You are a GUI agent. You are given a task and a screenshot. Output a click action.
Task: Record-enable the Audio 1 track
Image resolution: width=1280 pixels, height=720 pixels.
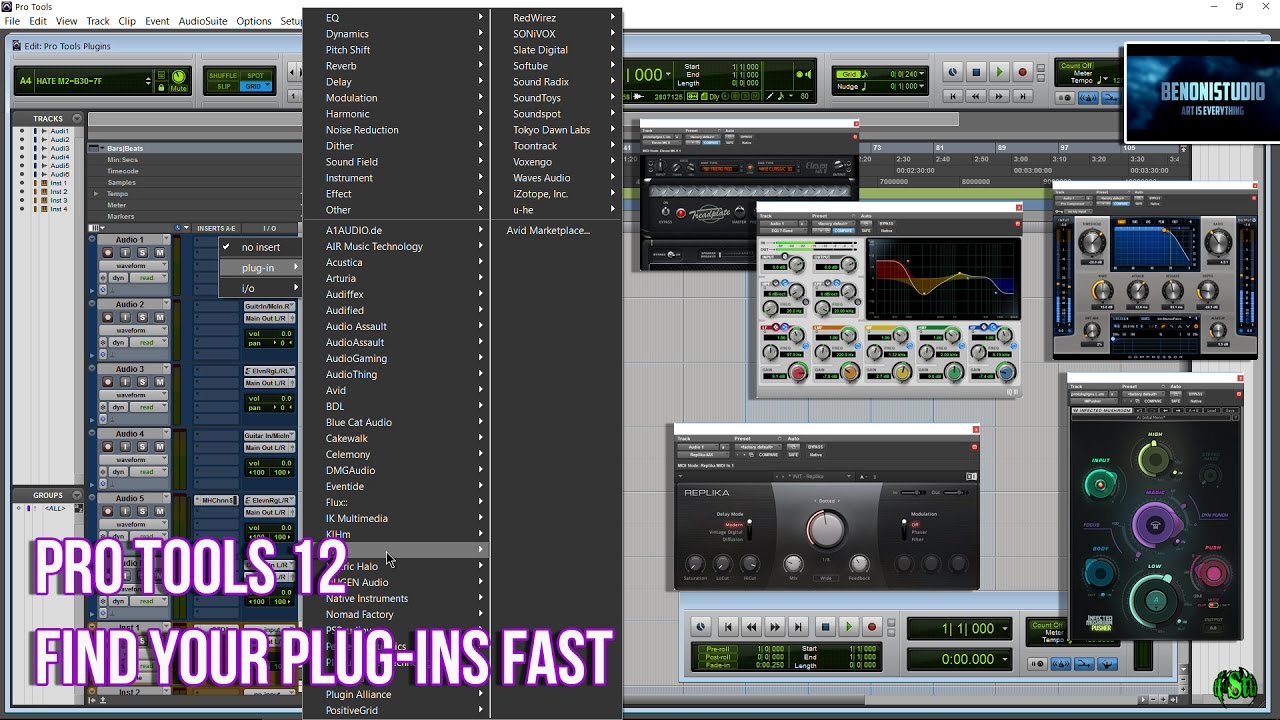108,252
